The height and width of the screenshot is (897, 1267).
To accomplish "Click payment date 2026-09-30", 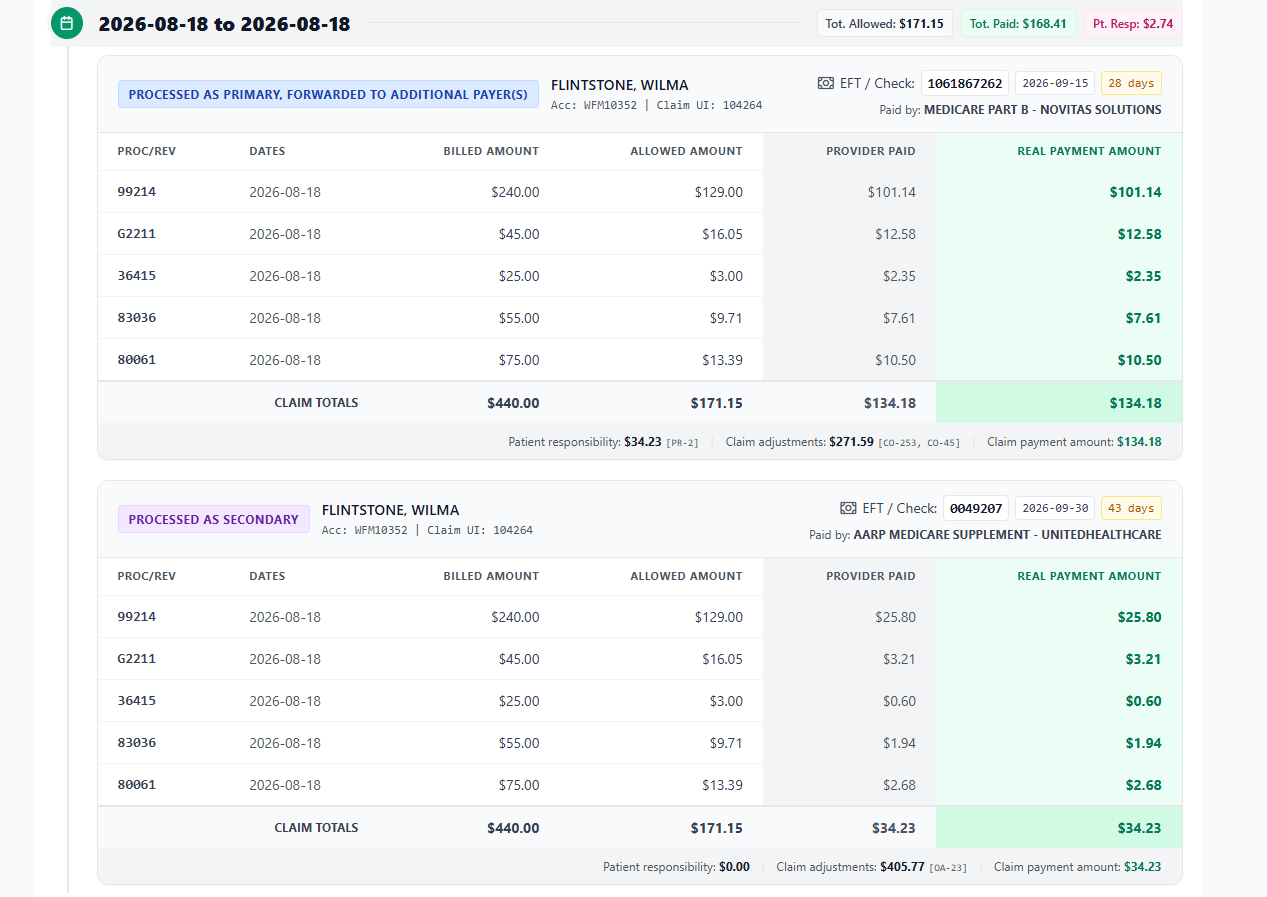I will tap(1055, 508).
